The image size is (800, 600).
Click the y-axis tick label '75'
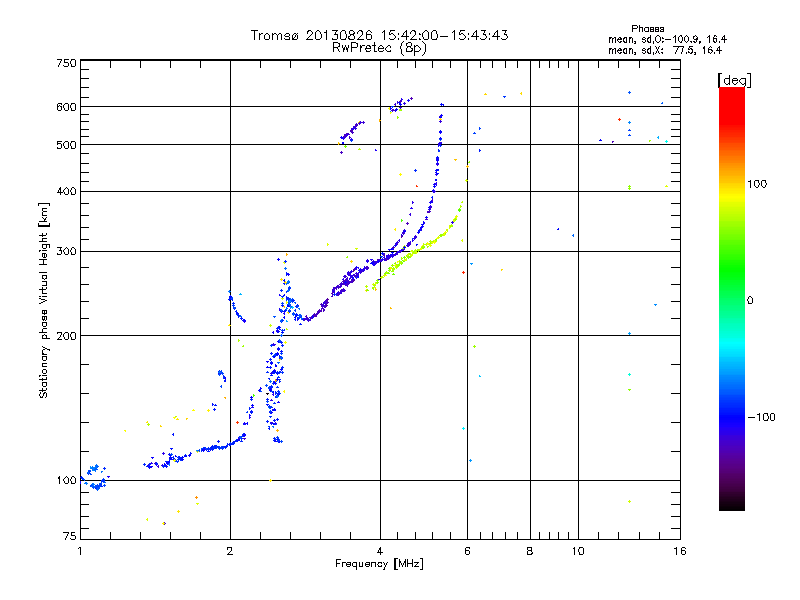[x=70, y=536]
